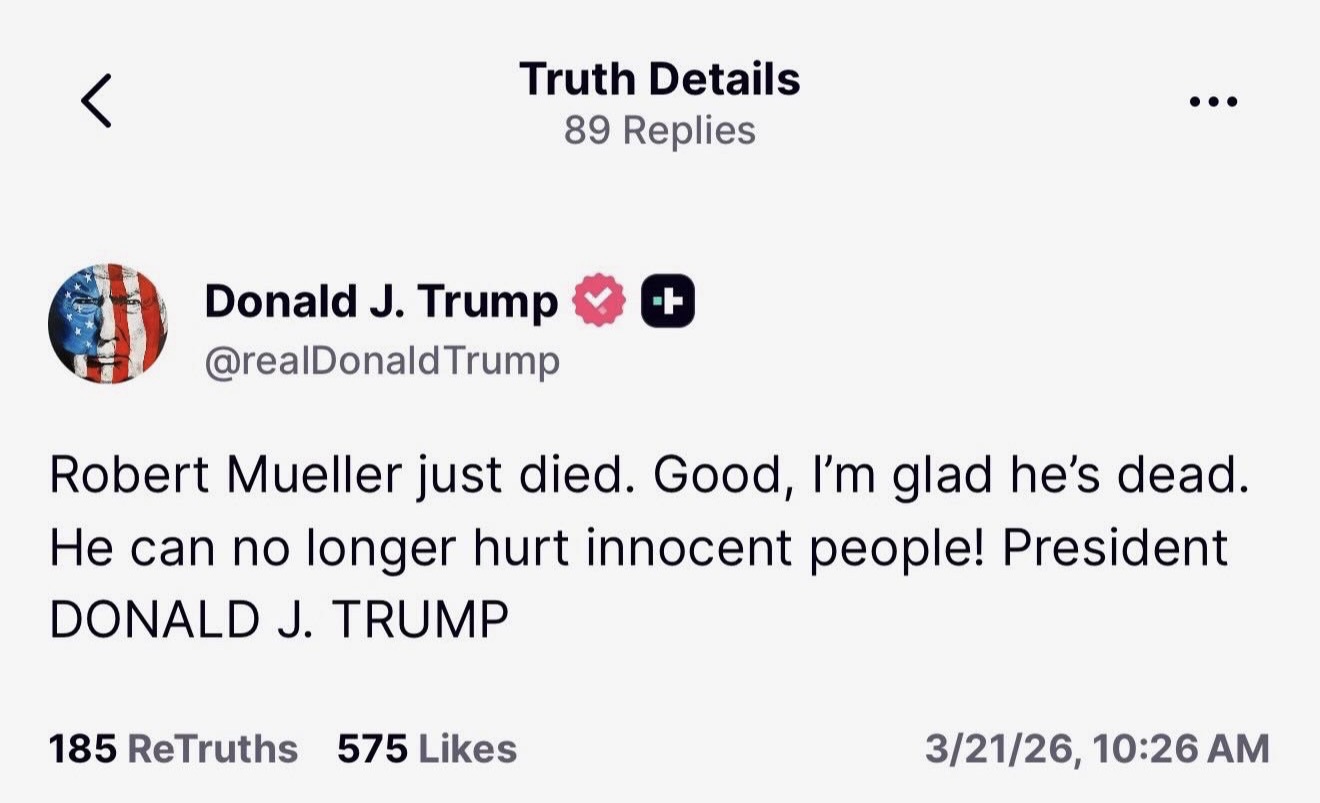
Task: Tap the back arrow to leave Truth Details
Action: point(96,101)
